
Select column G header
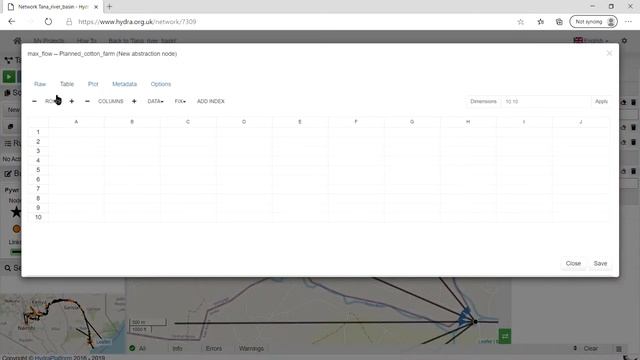[x=412, y=122]
